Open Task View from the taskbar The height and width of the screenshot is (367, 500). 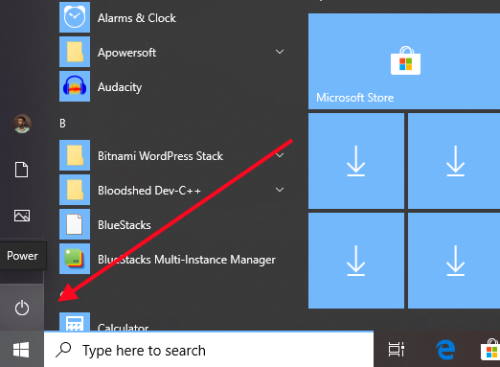coord(396,350)
